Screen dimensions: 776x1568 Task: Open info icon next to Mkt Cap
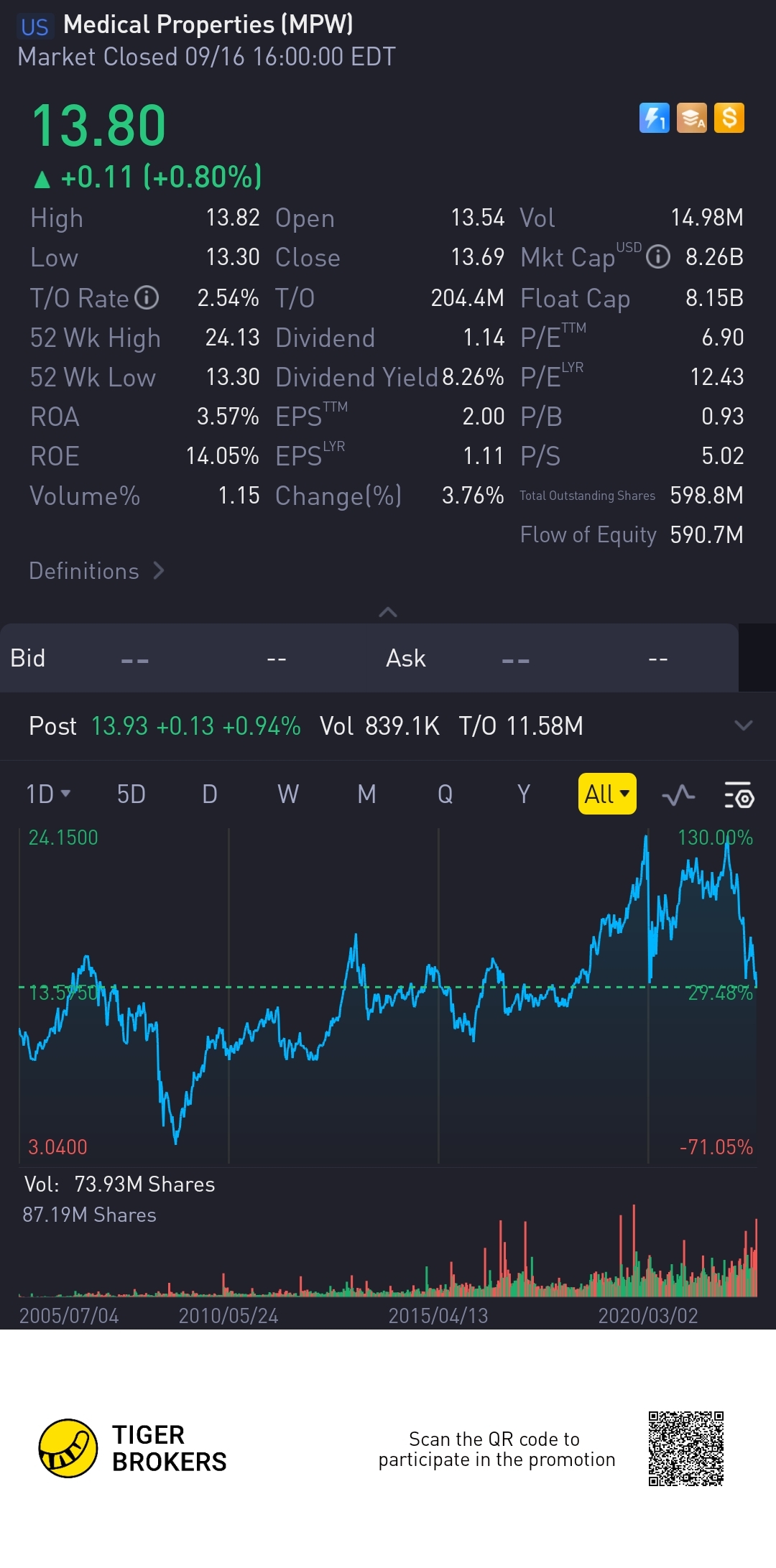[657, 256]
